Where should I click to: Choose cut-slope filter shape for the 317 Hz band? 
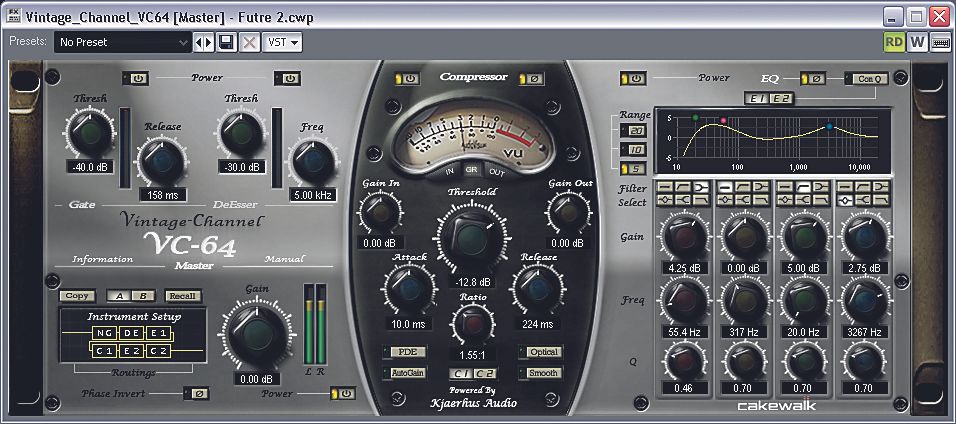tap(760, 200)
